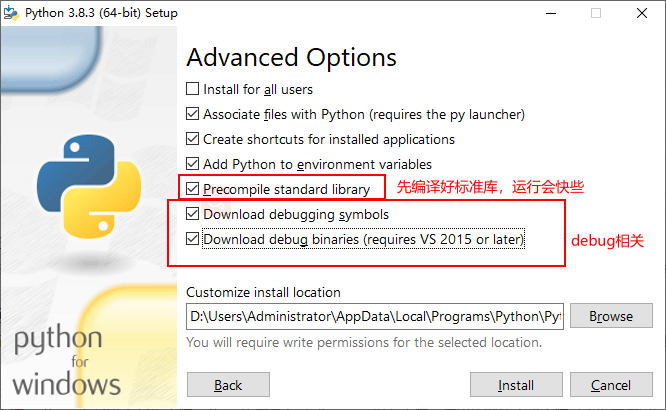Click the Customize install location label

point(263,292)
